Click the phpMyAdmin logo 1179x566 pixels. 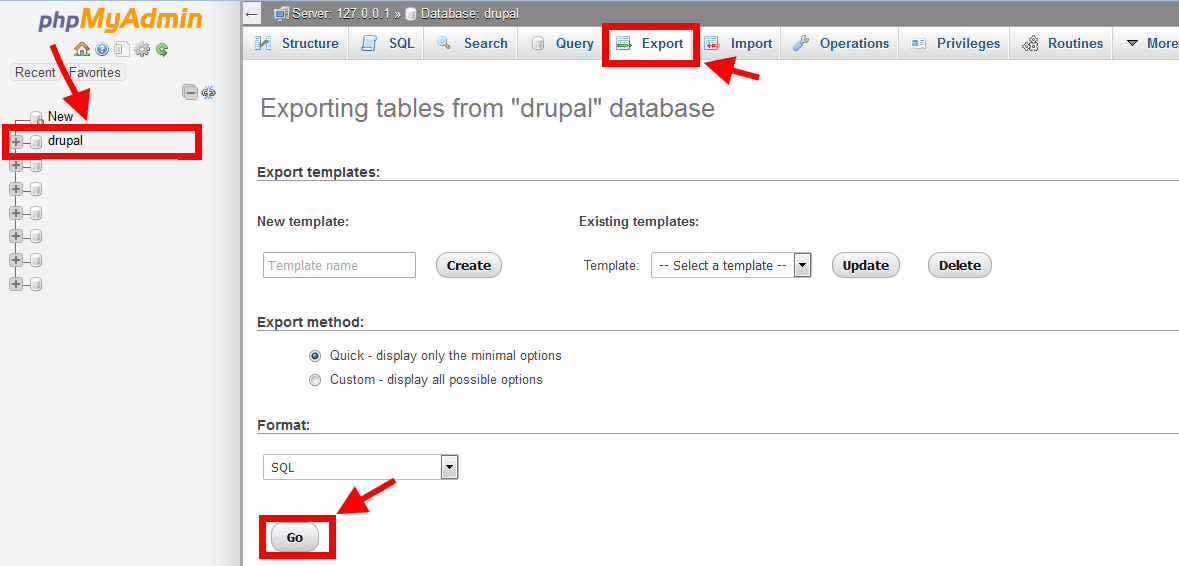[x=120, y=20]
